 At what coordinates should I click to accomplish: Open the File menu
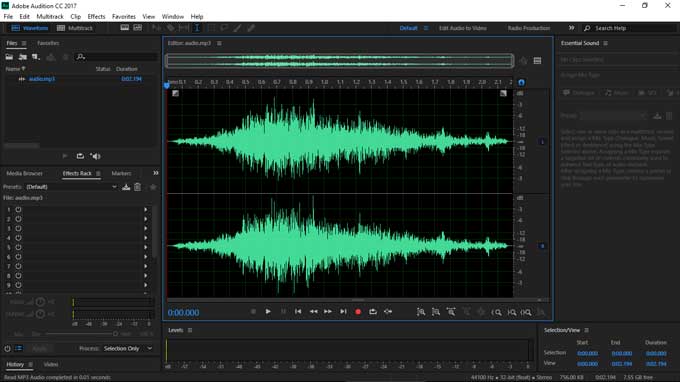[x=8, y=16]
